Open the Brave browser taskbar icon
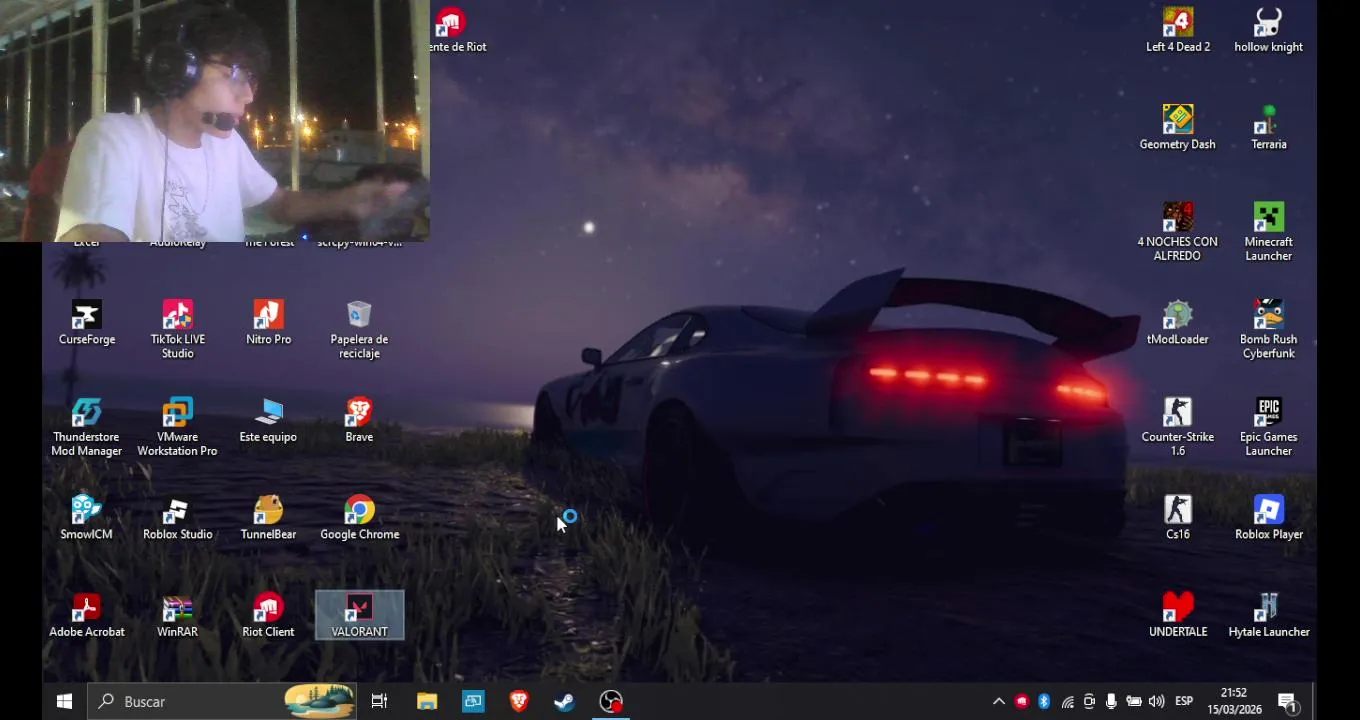Screen dimensions: 1360x720 (x=519, y=702)
